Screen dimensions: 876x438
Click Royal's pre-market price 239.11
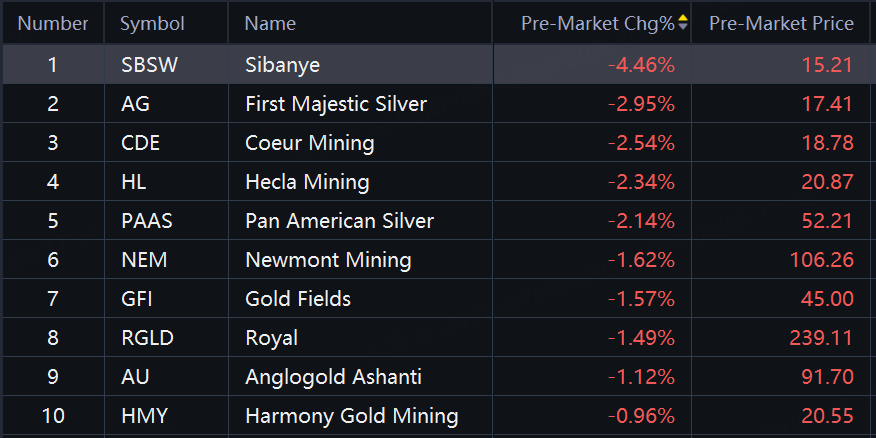pos(823,338)
